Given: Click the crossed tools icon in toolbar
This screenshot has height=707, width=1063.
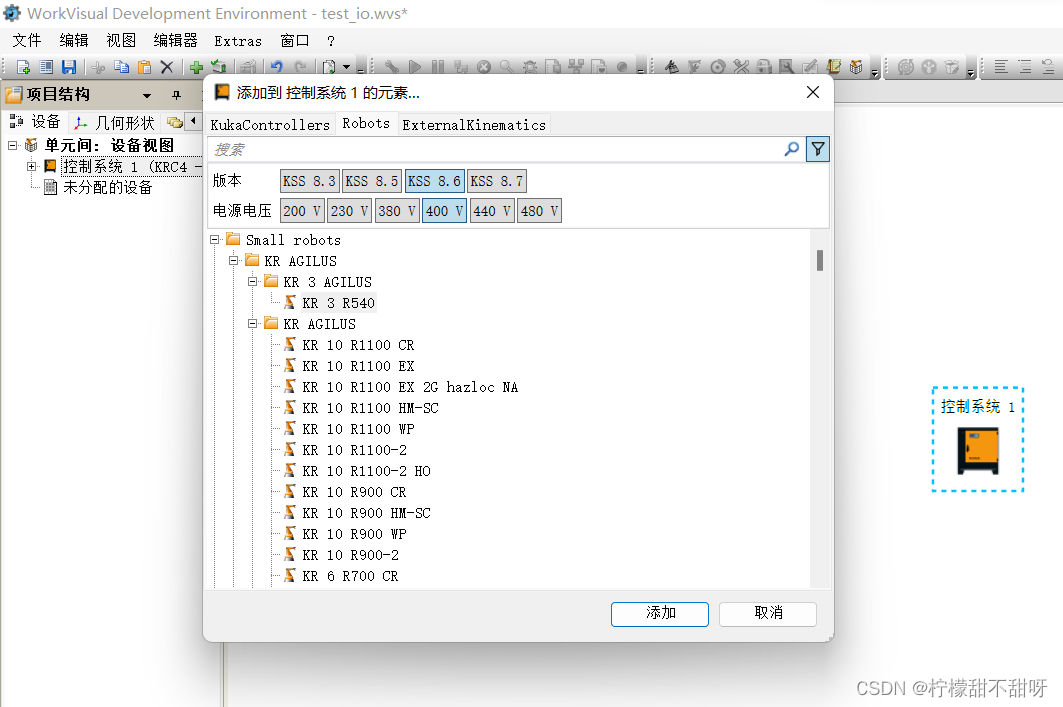Looking at the screenshot, I should (741, 67).
